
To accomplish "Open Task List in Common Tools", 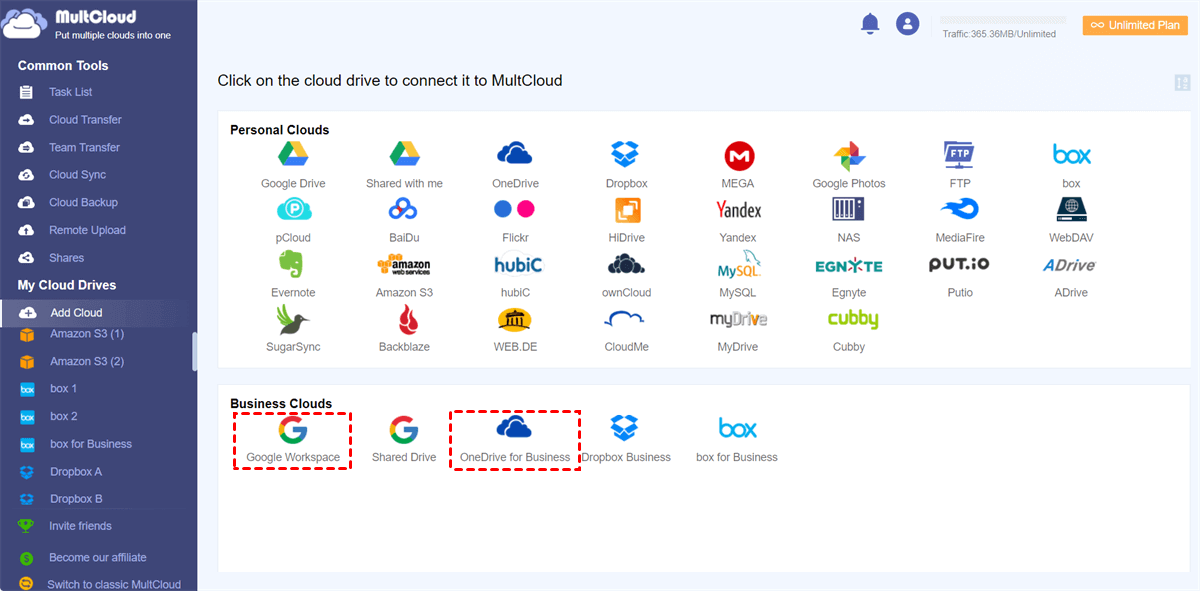I will (70, 92).
